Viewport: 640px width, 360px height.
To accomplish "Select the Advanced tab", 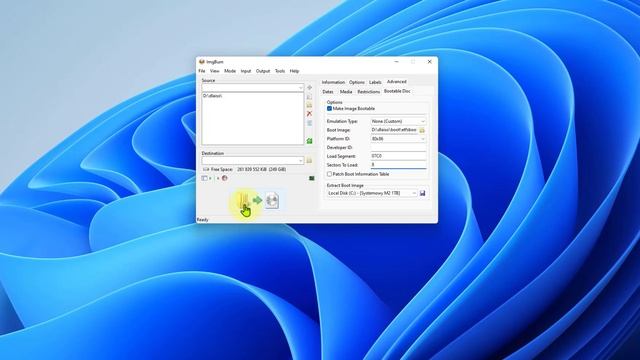I will (x=397, y=82).
